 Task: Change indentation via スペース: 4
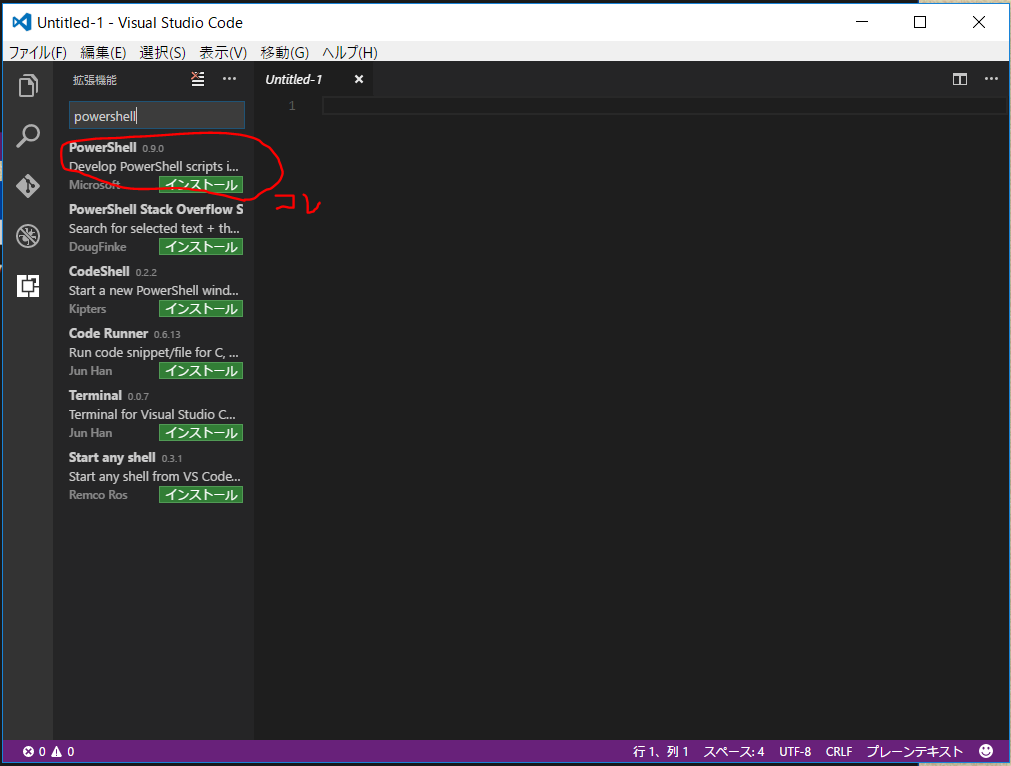click(734, 752)
